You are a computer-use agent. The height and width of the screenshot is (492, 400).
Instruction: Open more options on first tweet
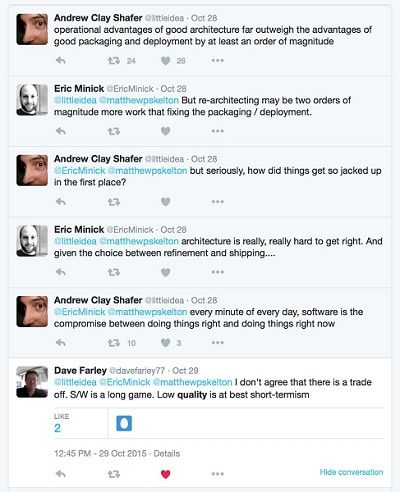coord(218,61)
